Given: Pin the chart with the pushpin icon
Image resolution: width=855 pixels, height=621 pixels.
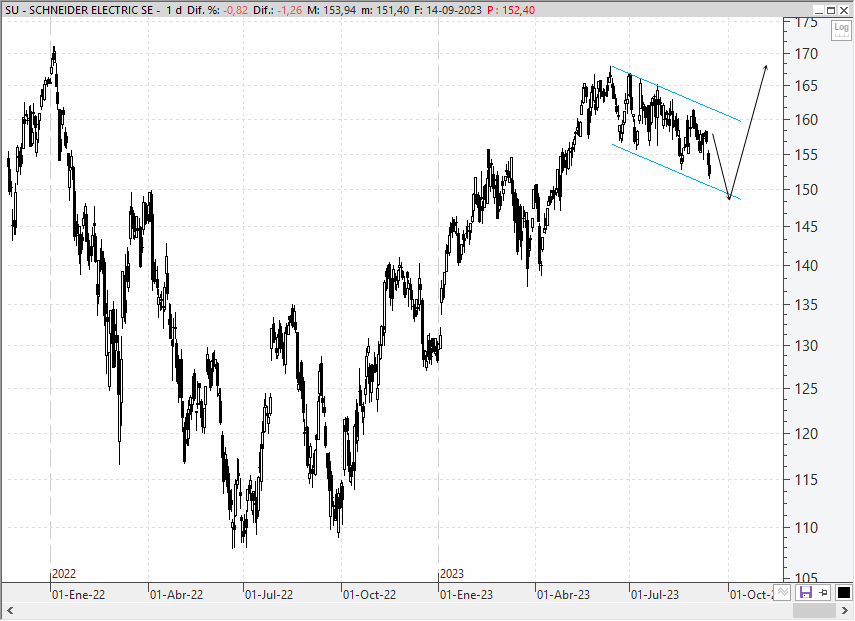Looking at the screenshot, I should [824, 592].
